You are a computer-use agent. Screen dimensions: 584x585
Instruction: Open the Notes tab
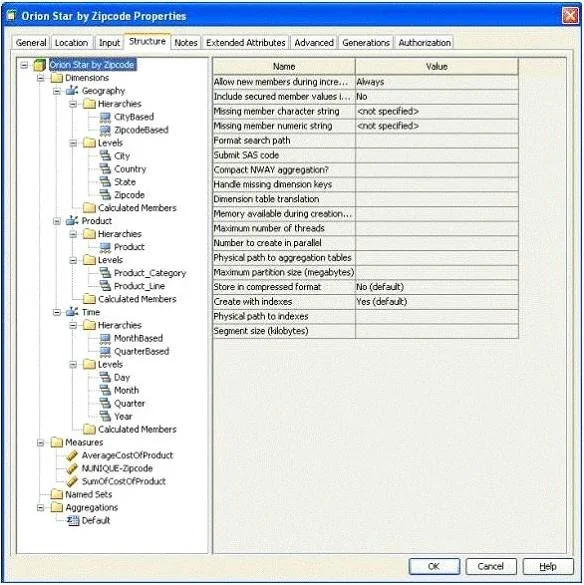[186, 43]
